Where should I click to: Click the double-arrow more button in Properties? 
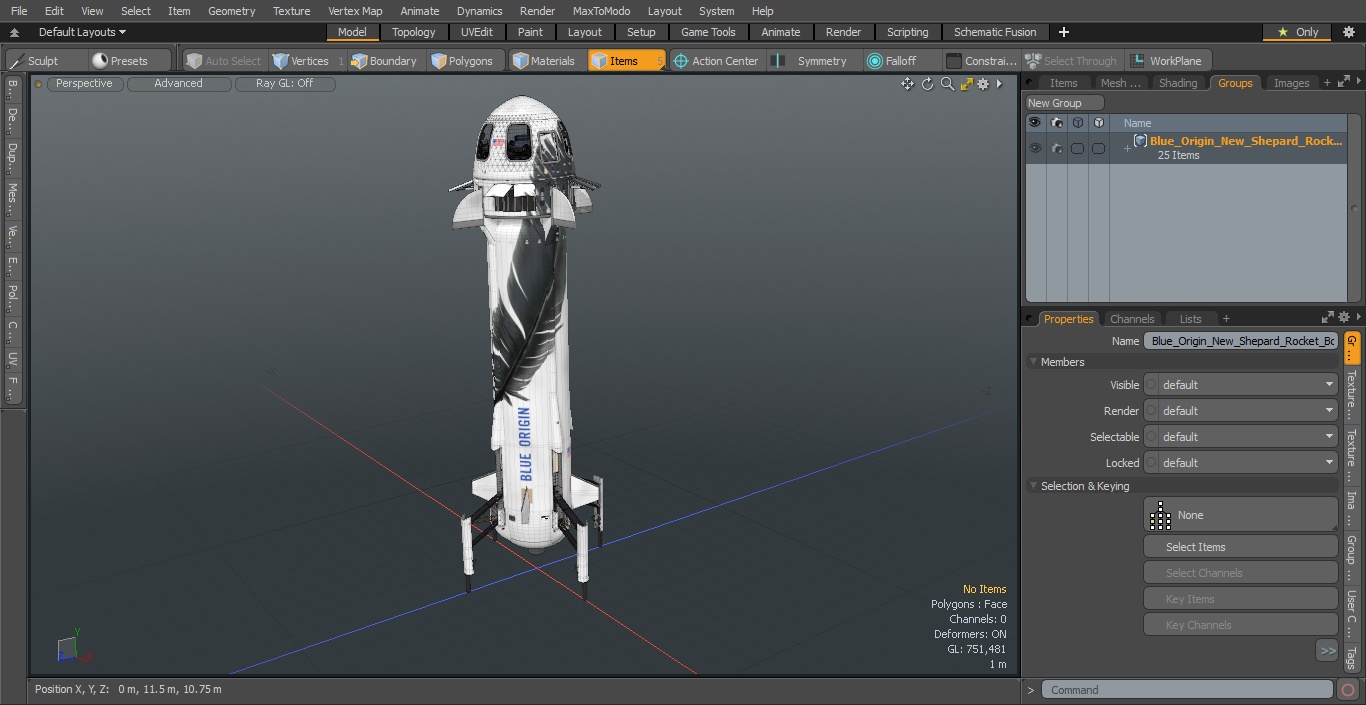(1327, 651)
